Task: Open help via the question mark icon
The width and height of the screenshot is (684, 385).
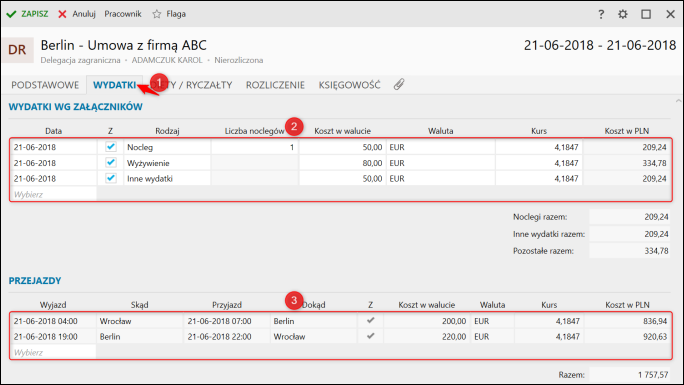Action: (601, 14)
